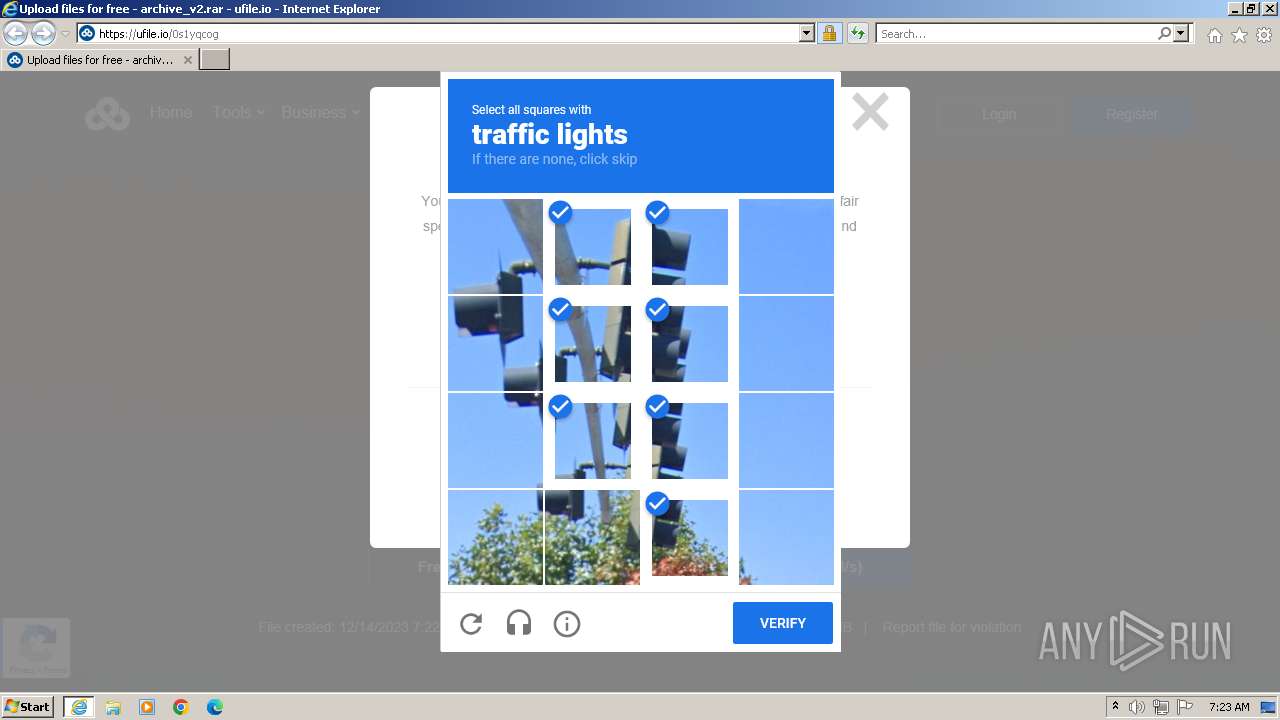
Task: Click the refresh page icon
Action: [x=857, y=34]
